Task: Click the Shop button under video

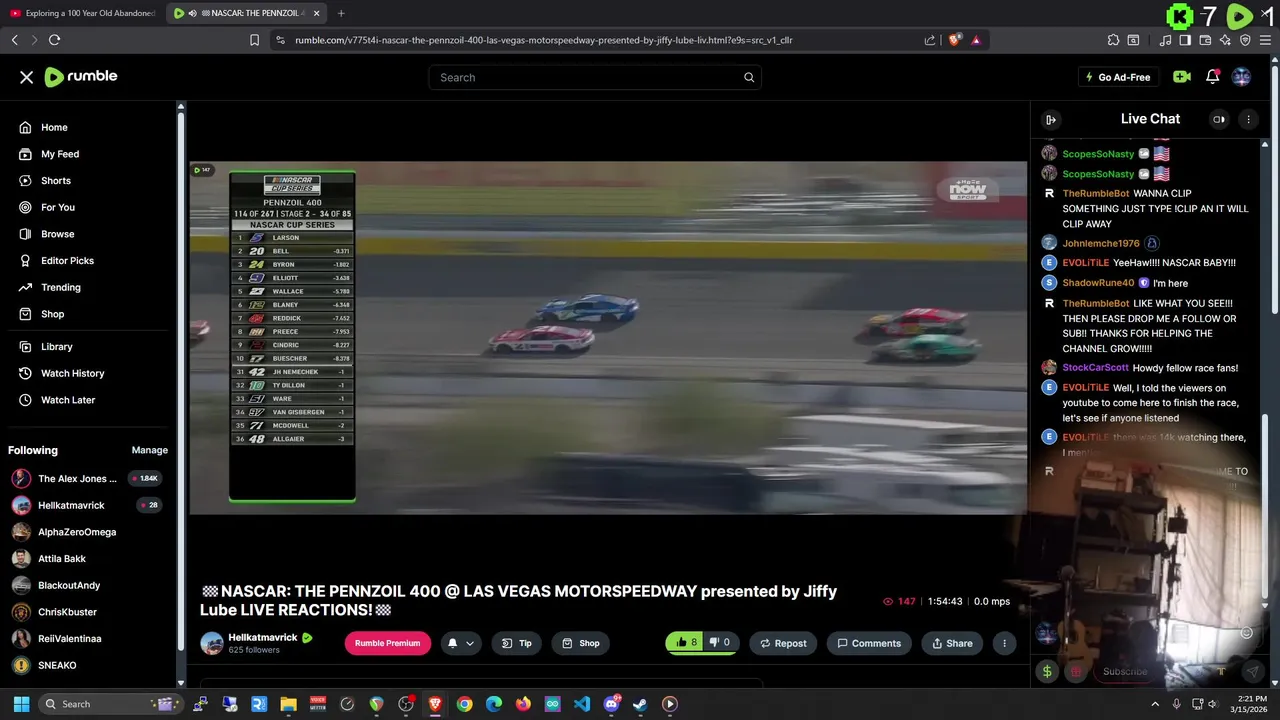Action: (581, 643)
